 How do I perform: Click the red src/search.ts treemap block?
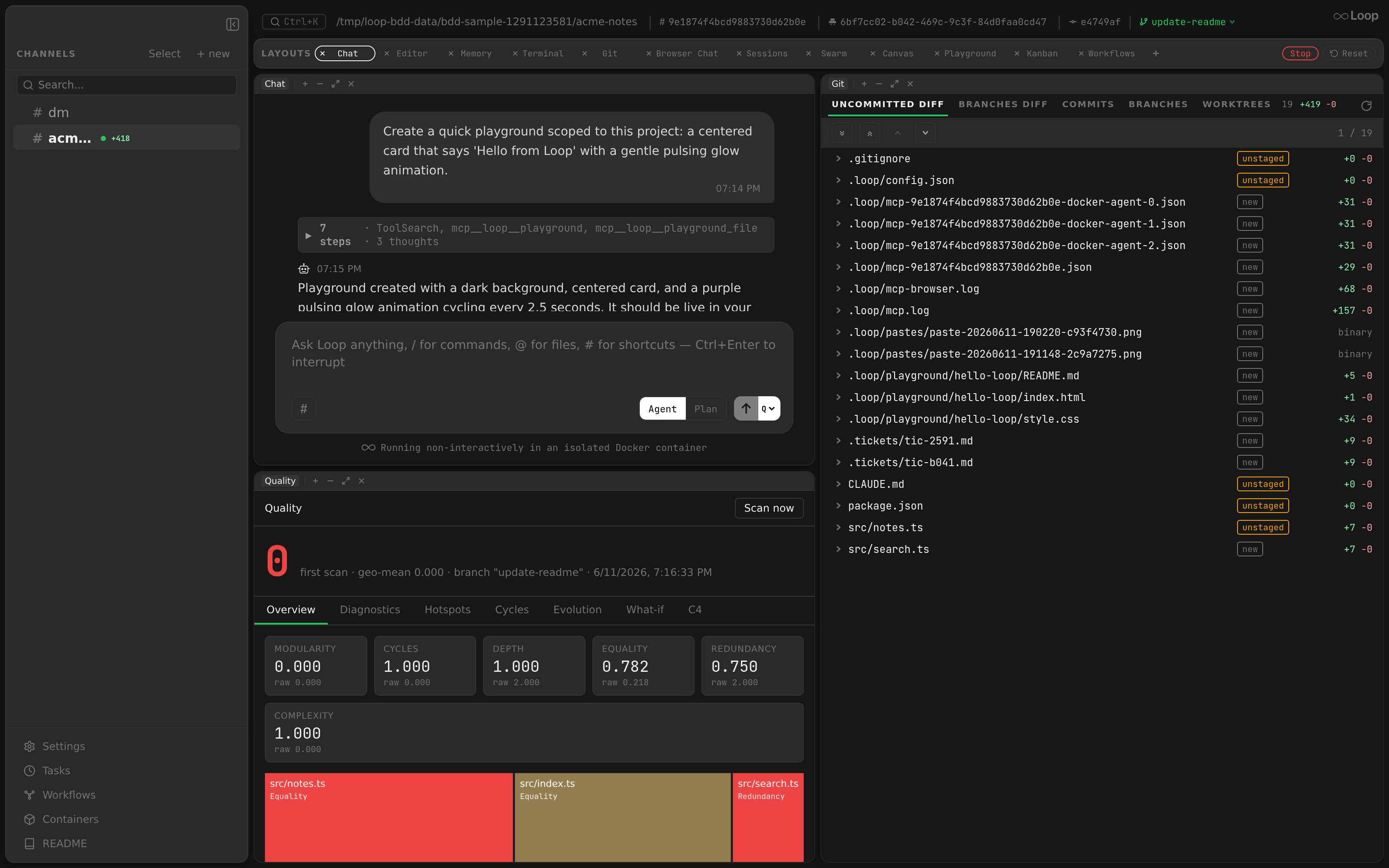(768, 817)
